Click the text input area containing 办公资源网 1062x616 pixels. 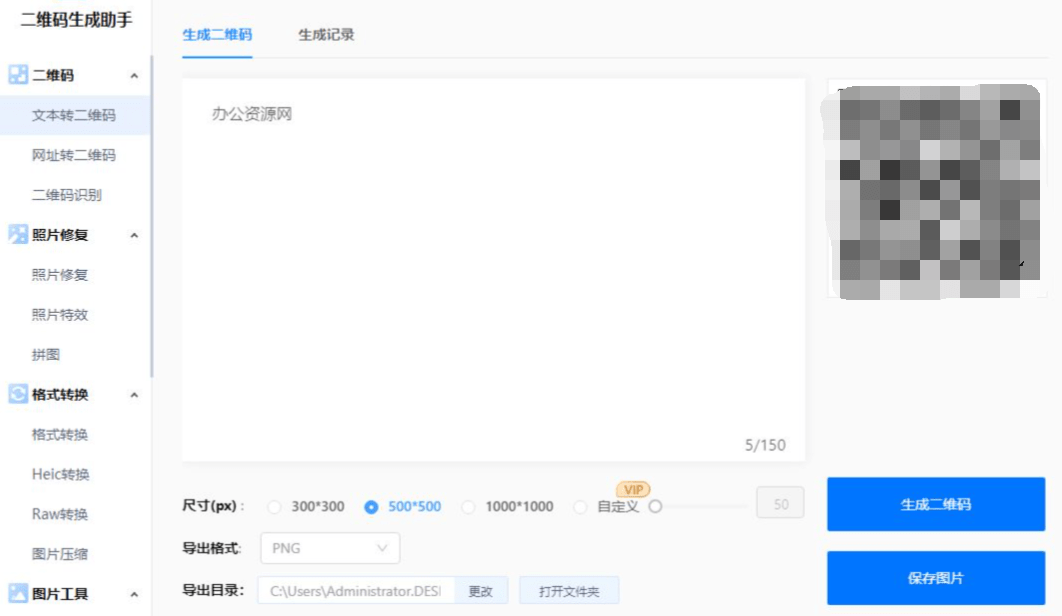[x=493, y=270]
